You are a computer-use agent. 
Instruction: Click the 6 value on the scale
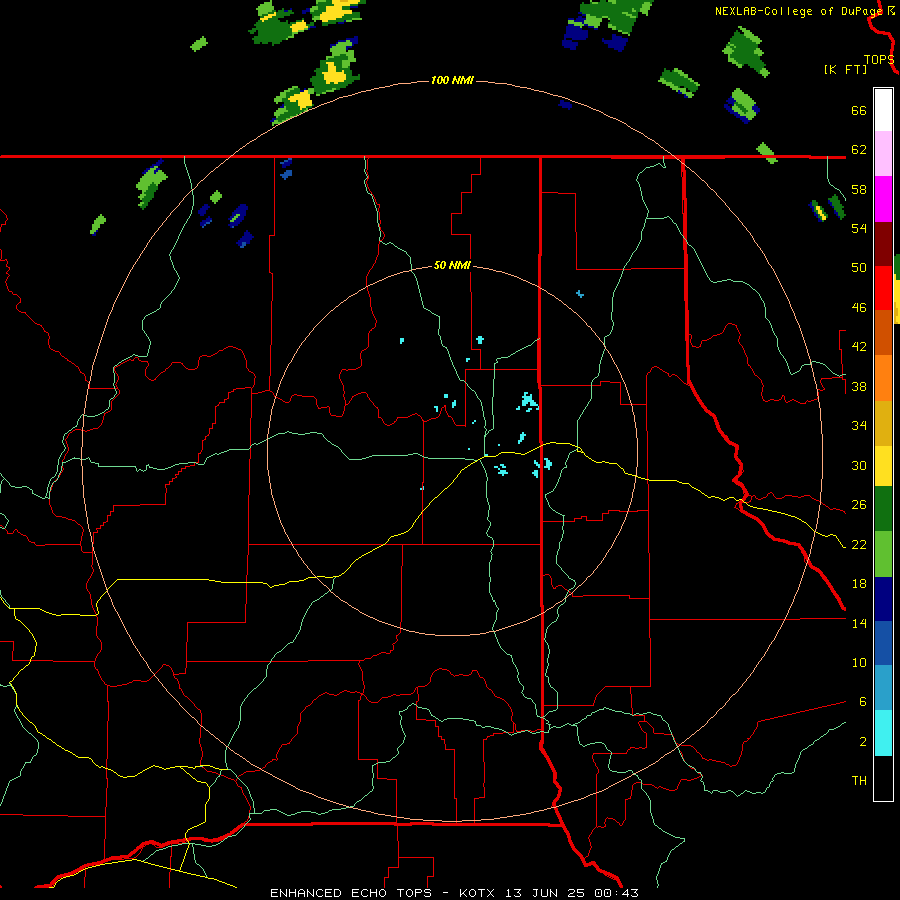[862, 701]
